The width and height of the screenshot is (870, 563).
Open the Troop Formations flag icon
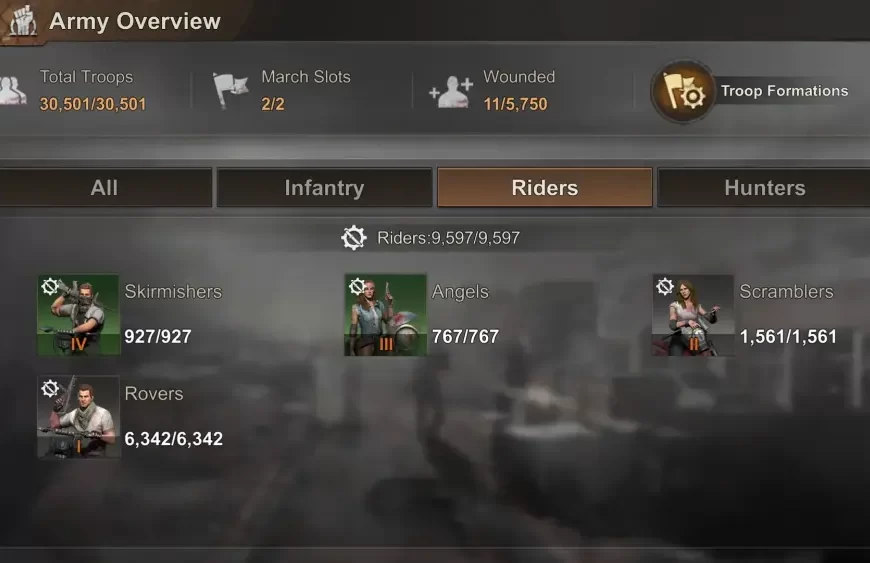coord(683,92)
